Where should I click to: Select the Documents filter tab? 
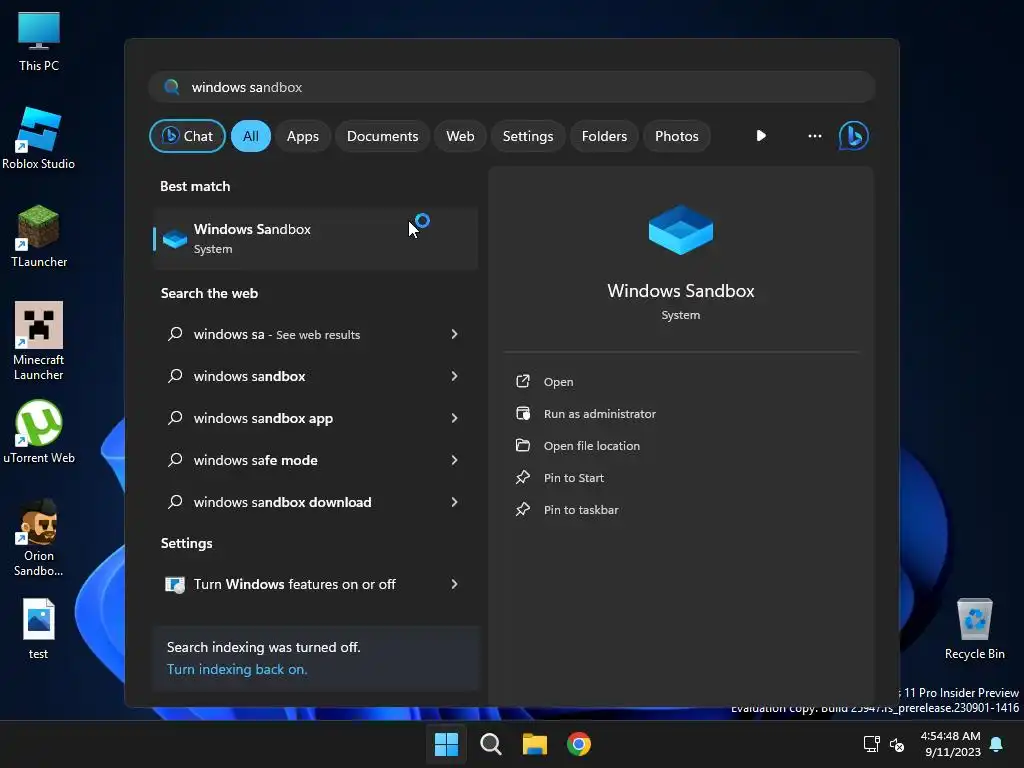click(383, 136)
